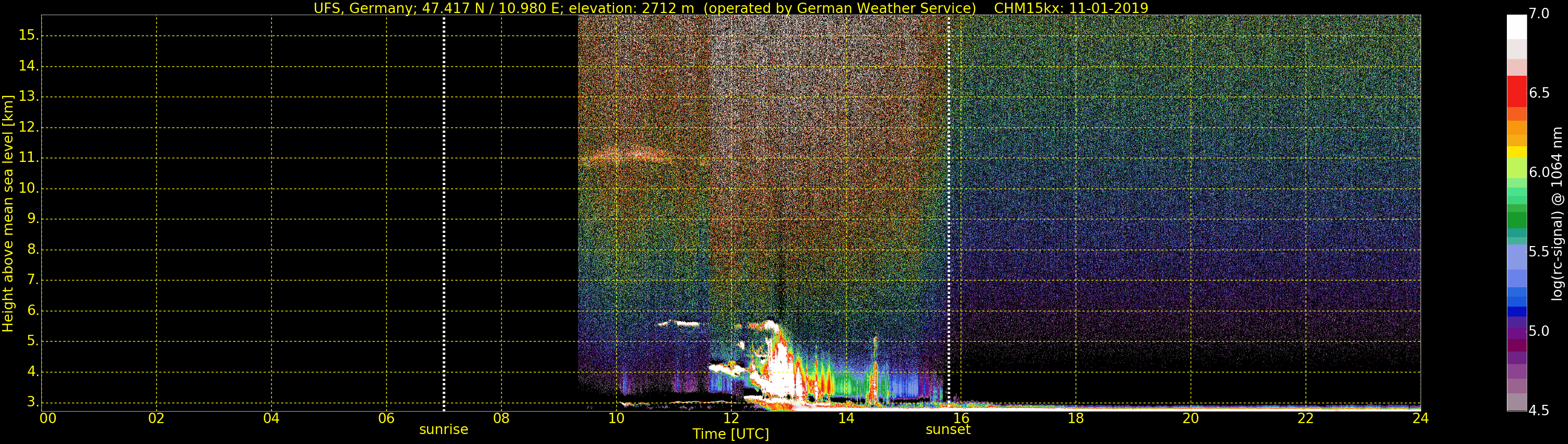Screen dimensions: 1568x444
Task: Click the '6.0' colorbar tick value
Action: click(x=1539, y=173)
